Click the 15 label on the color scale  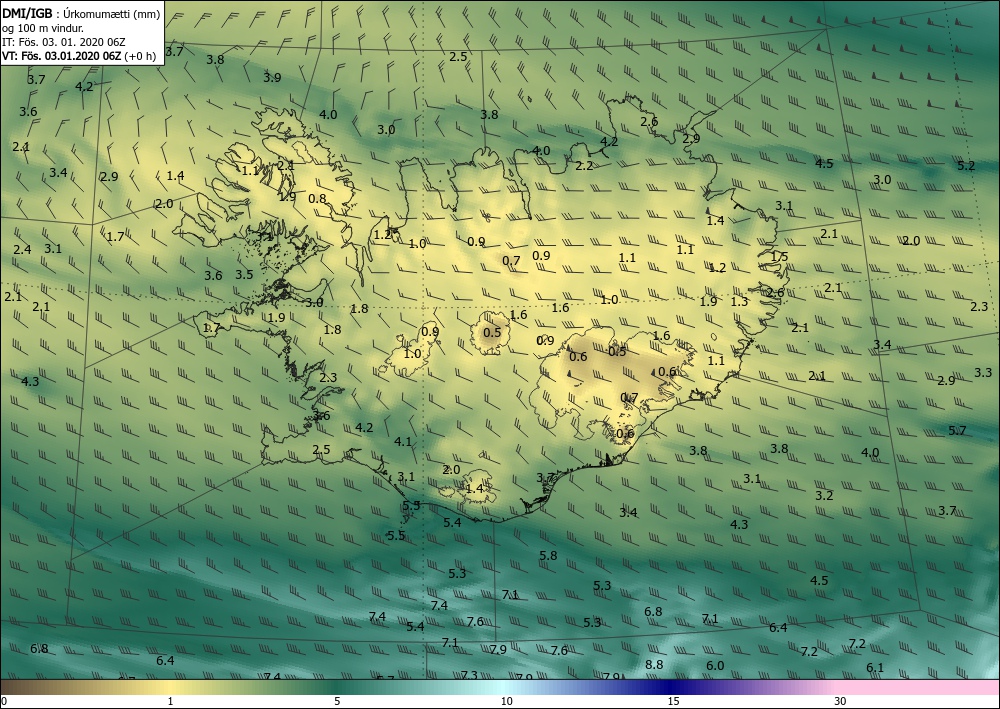[673, 702]
